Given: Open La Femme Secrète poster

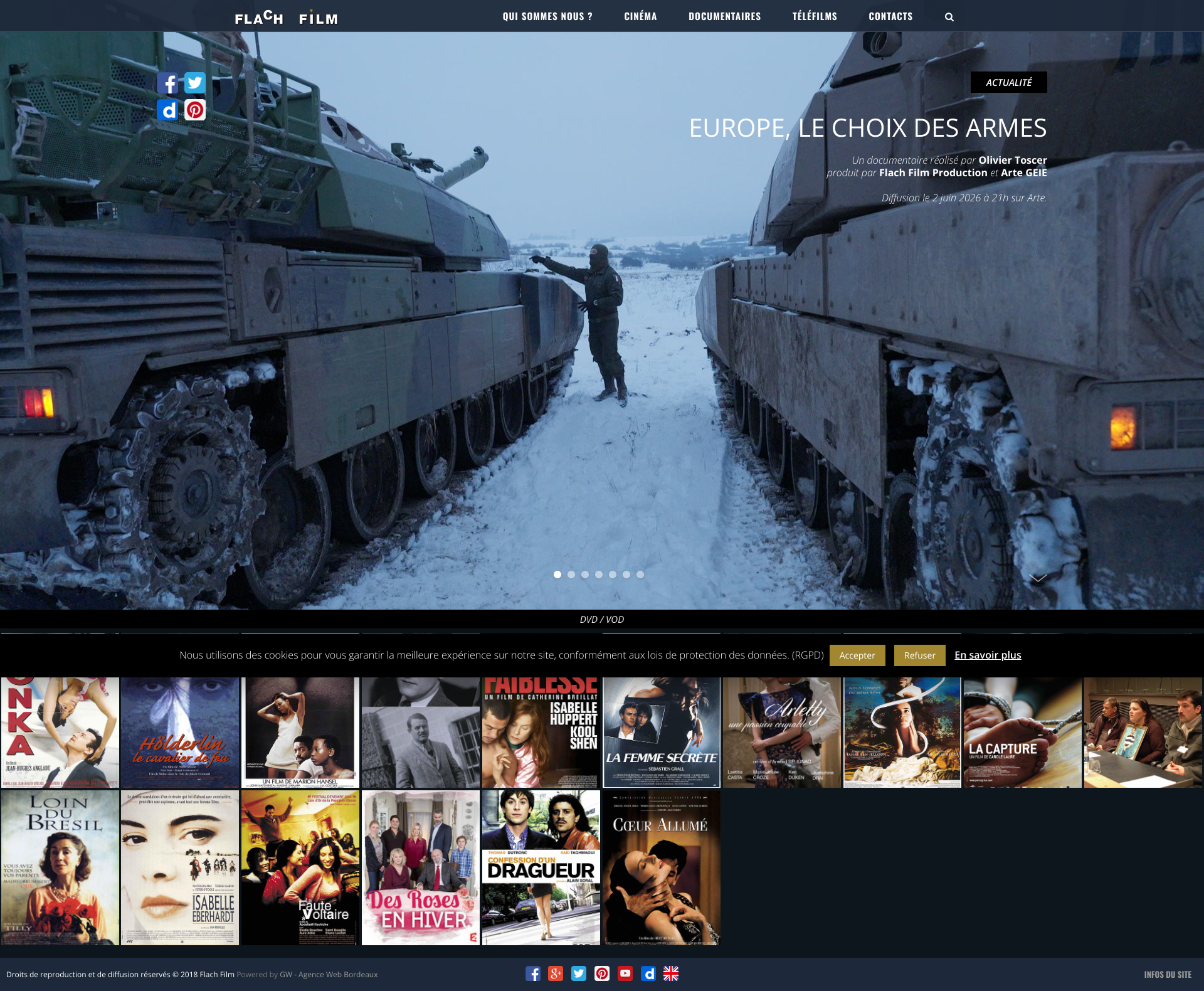Looking at the screenshot, I should [662, 732].
